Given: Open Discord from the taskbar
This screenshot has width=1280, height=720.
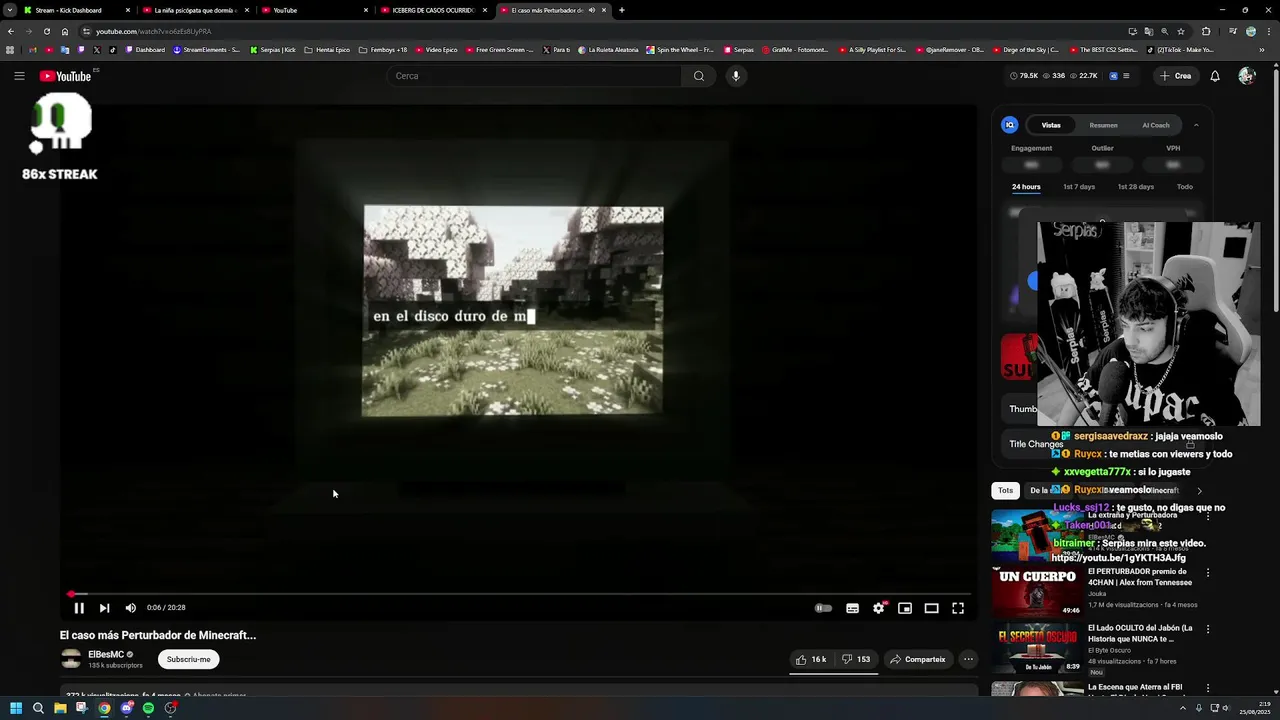Looking at the screenshot, I should pyautogui.click(x=126, y=708).
